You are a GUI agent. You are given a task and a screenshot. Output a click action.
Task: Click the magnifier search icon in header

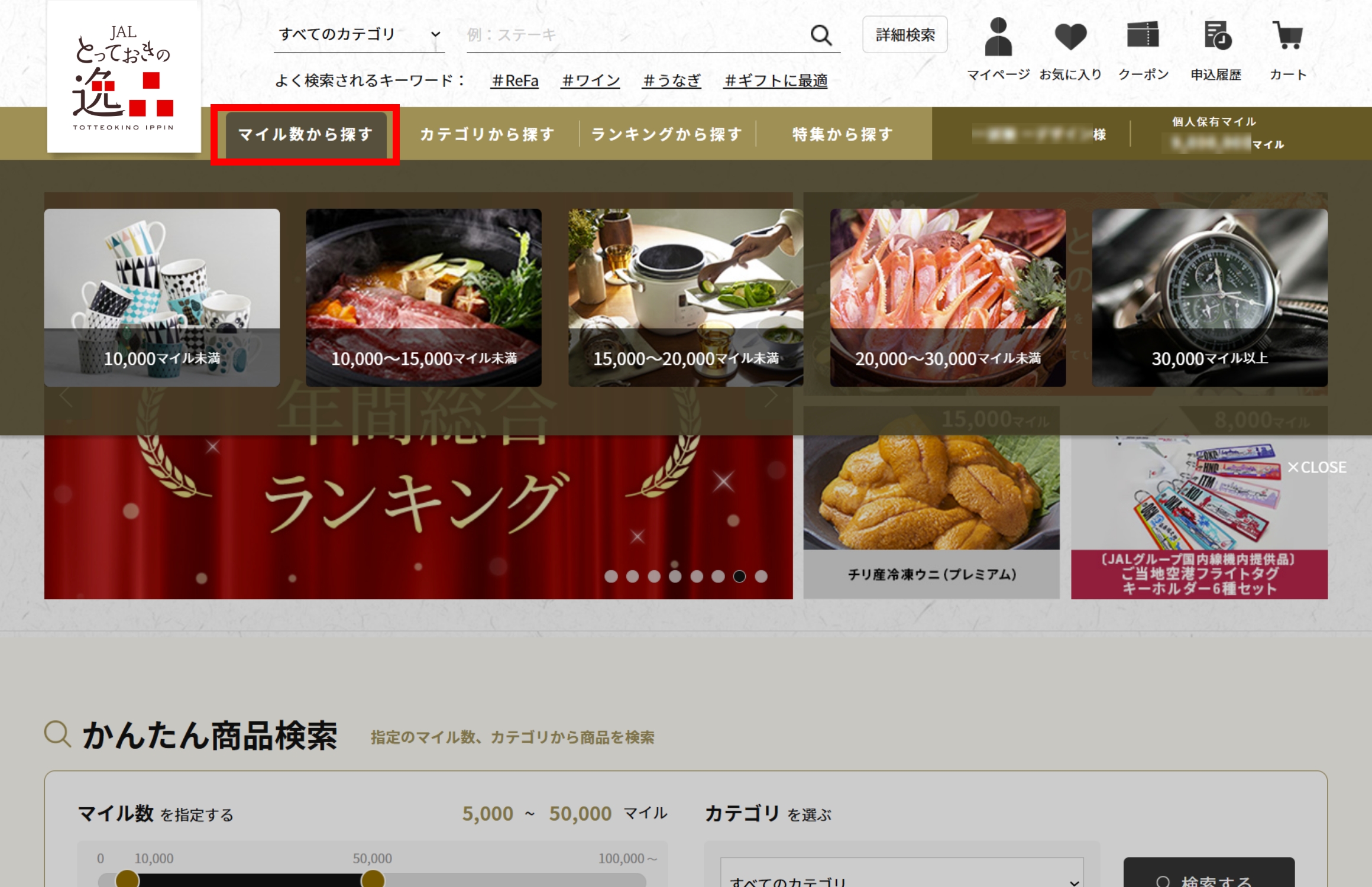[821, 35]
